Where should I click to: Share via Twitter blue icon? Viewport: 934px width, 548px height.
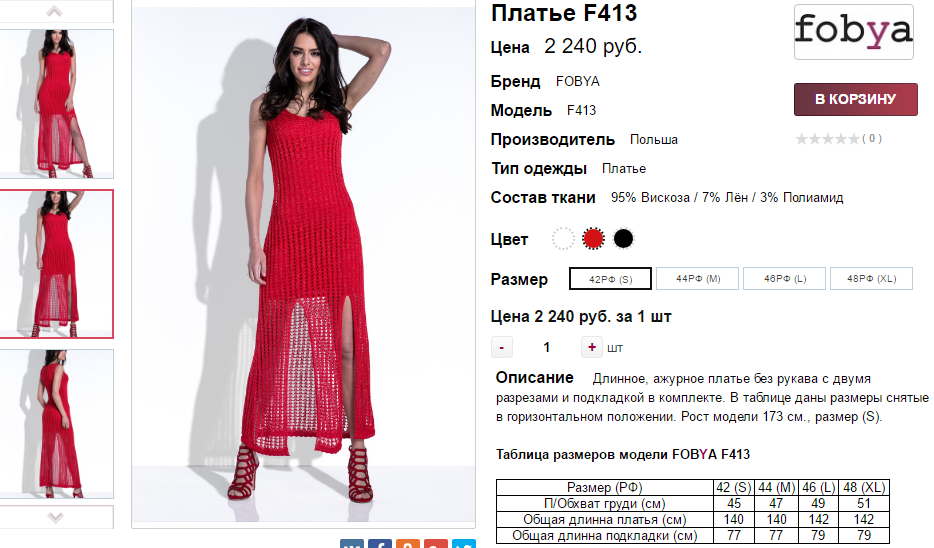pyautogui.click(x=464, y=543)
